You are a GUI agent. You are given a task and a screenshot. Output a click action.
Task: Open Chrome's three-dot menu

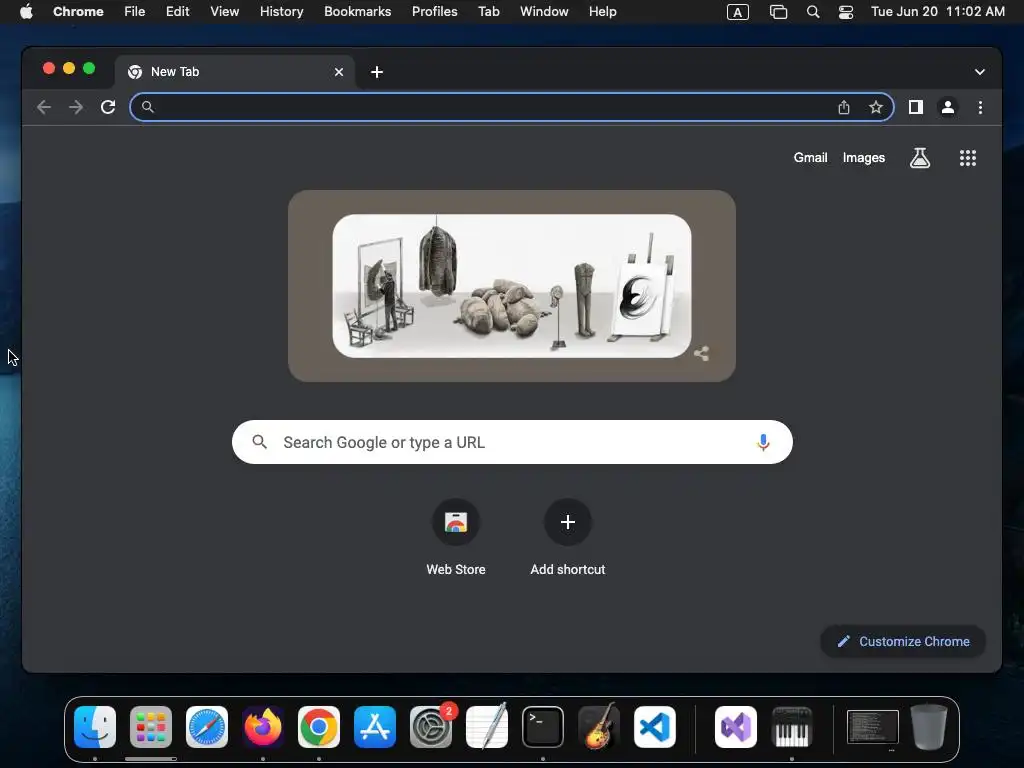coord(980,107)
